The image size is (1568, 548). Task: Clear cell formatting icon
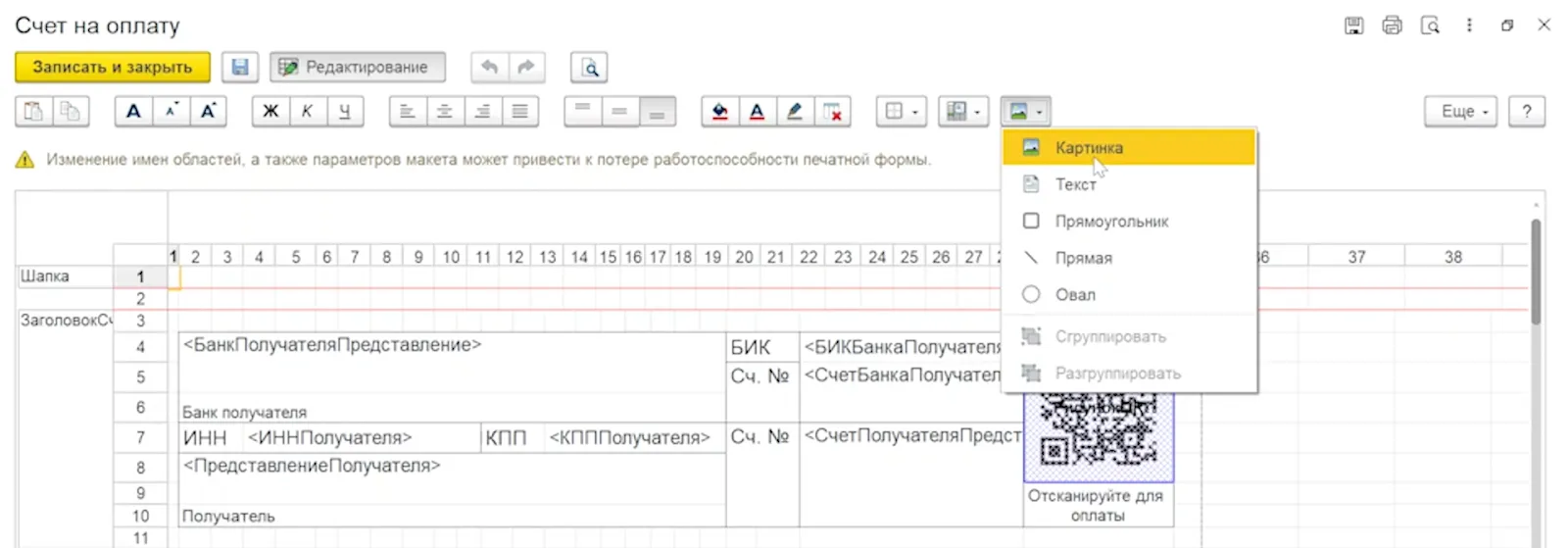[x=832, y=112]
